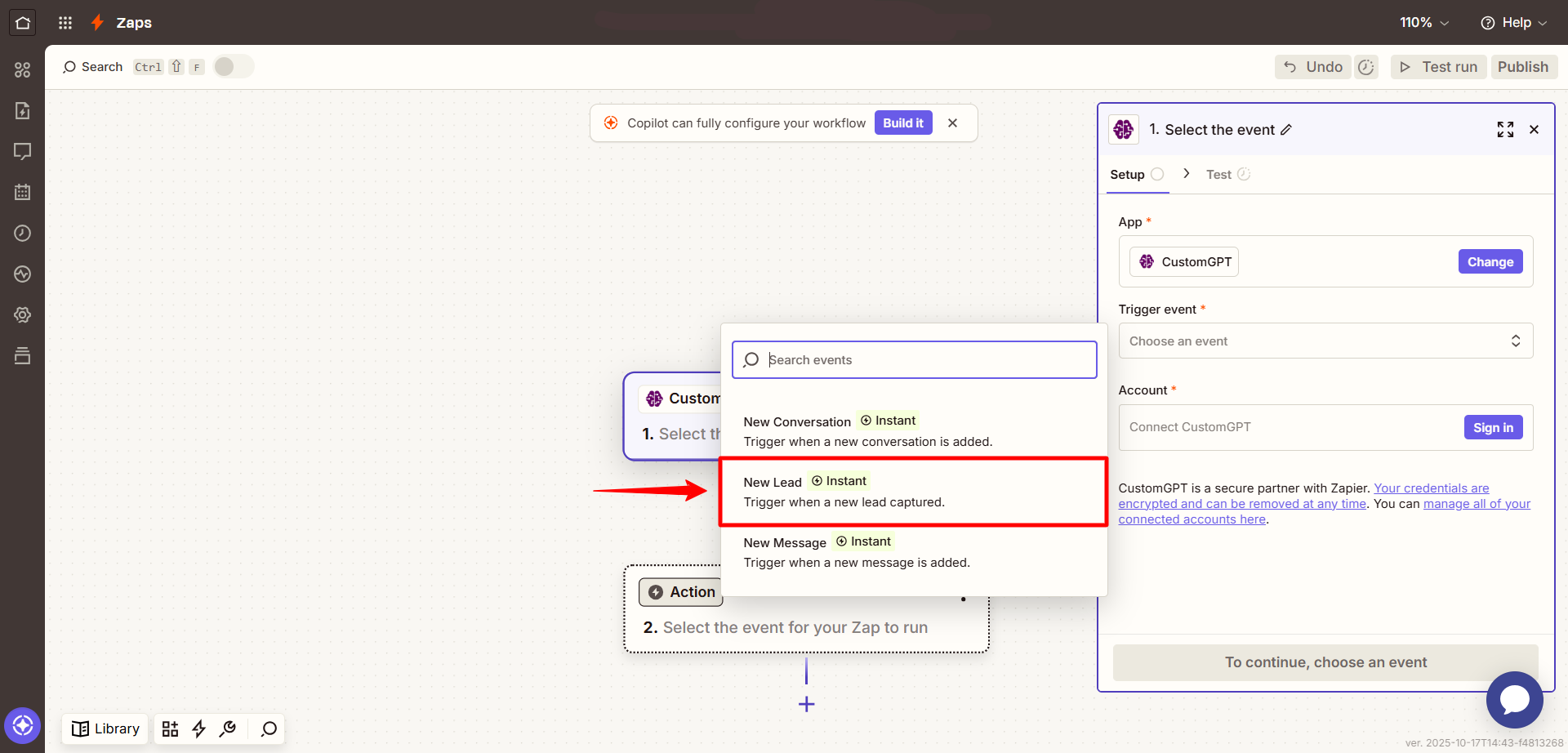Image resolution: width=1568 pixels, height=753 pixels.
Task: Select the New Conversation trigger event
Action: tap(913, 430)
